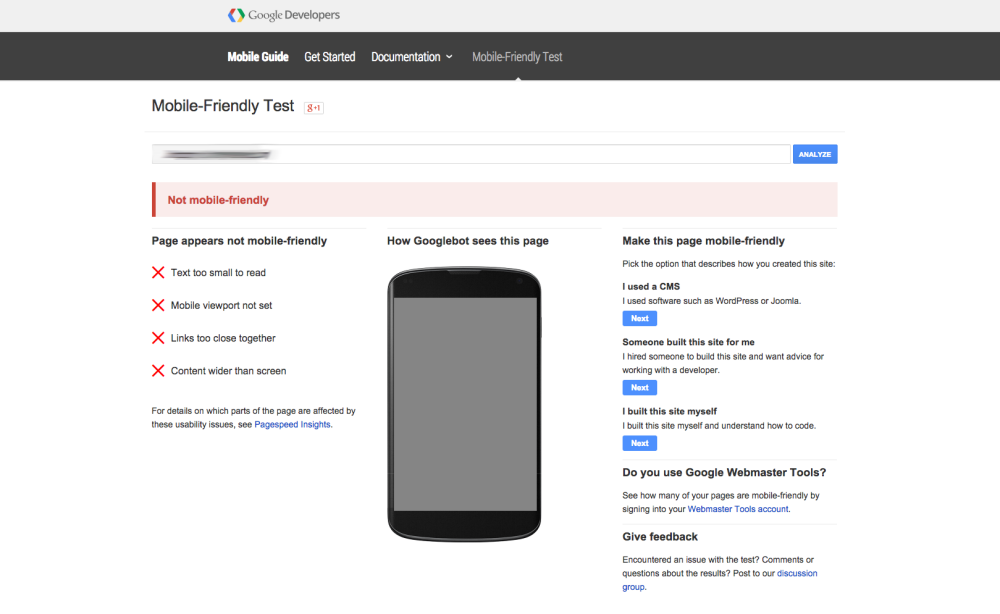The width and height of the screenshot is (1000, 614).
Task: Open the Mobile Guide nav item
Action: [x=258, y=57]
